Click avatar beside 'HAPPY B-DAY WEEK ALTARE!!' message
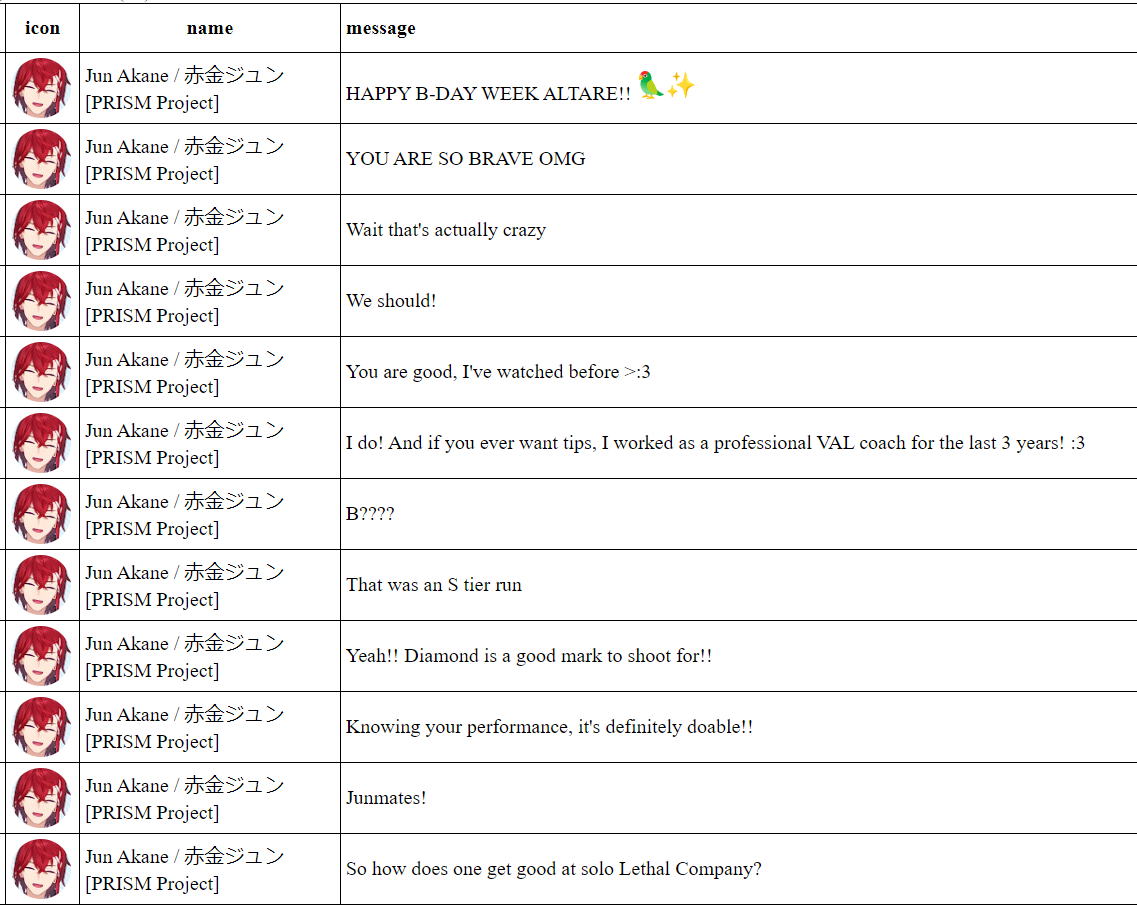This screenshot has width=1137, height=907. (x=42, y=88)
